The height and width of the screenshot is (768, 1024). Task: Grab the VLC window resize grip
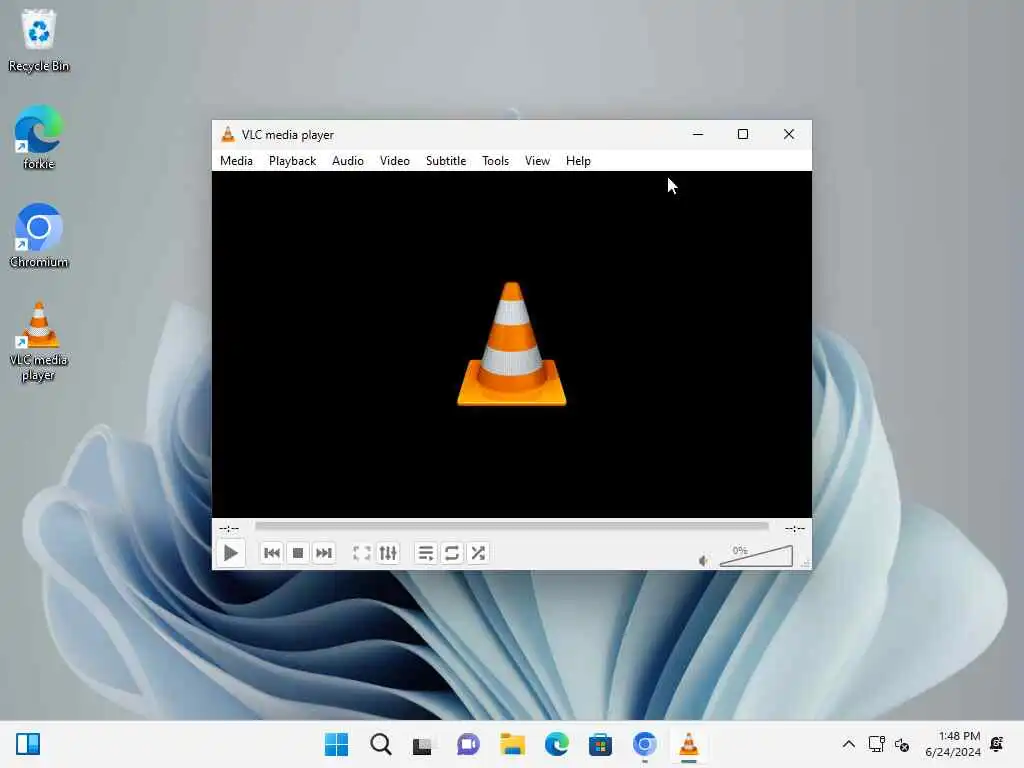[x=806, y=564]
